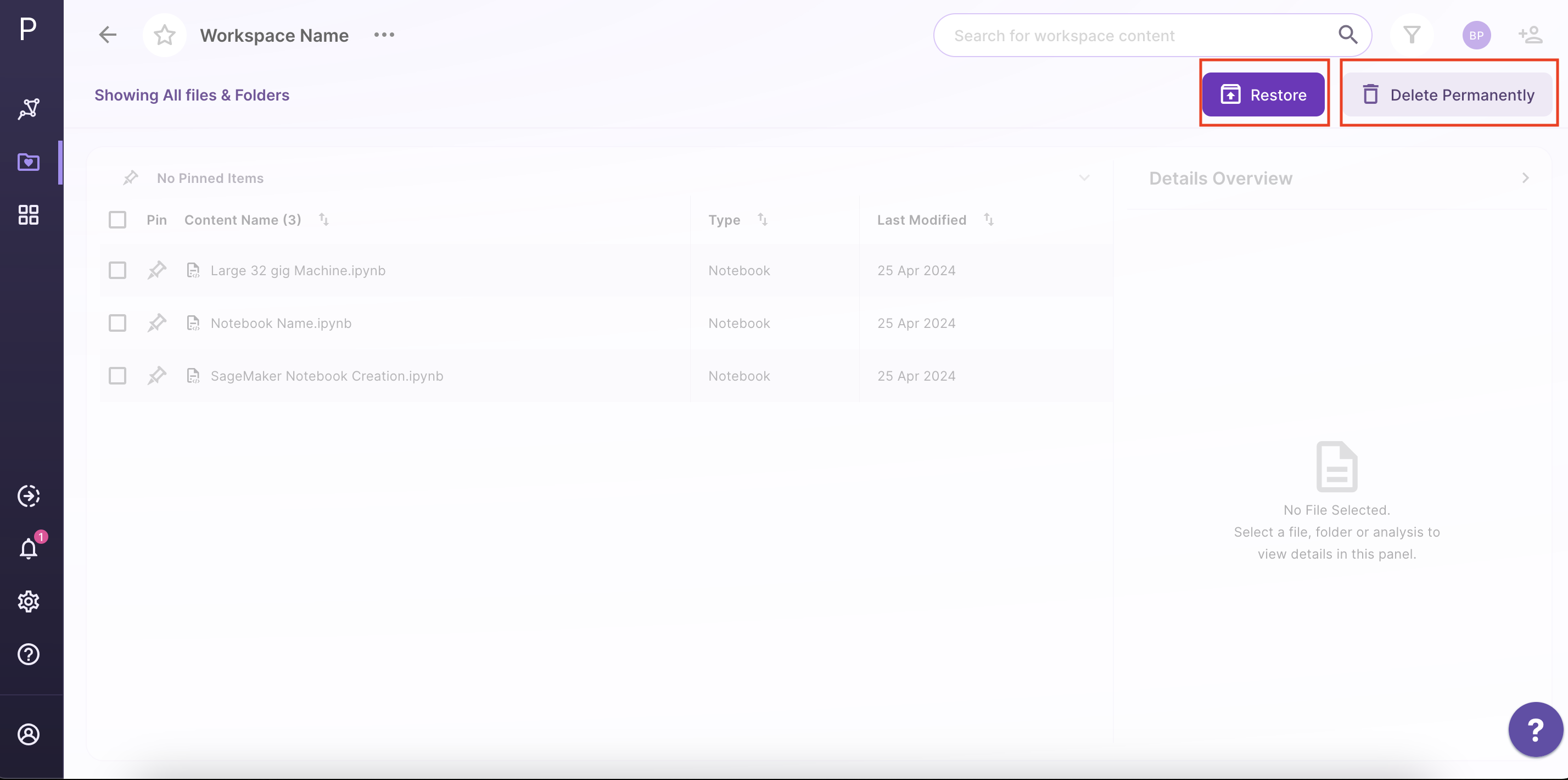Click file icon of SageMaker Notebook Creation
1568x780 pixels.
tap(193, 376)
